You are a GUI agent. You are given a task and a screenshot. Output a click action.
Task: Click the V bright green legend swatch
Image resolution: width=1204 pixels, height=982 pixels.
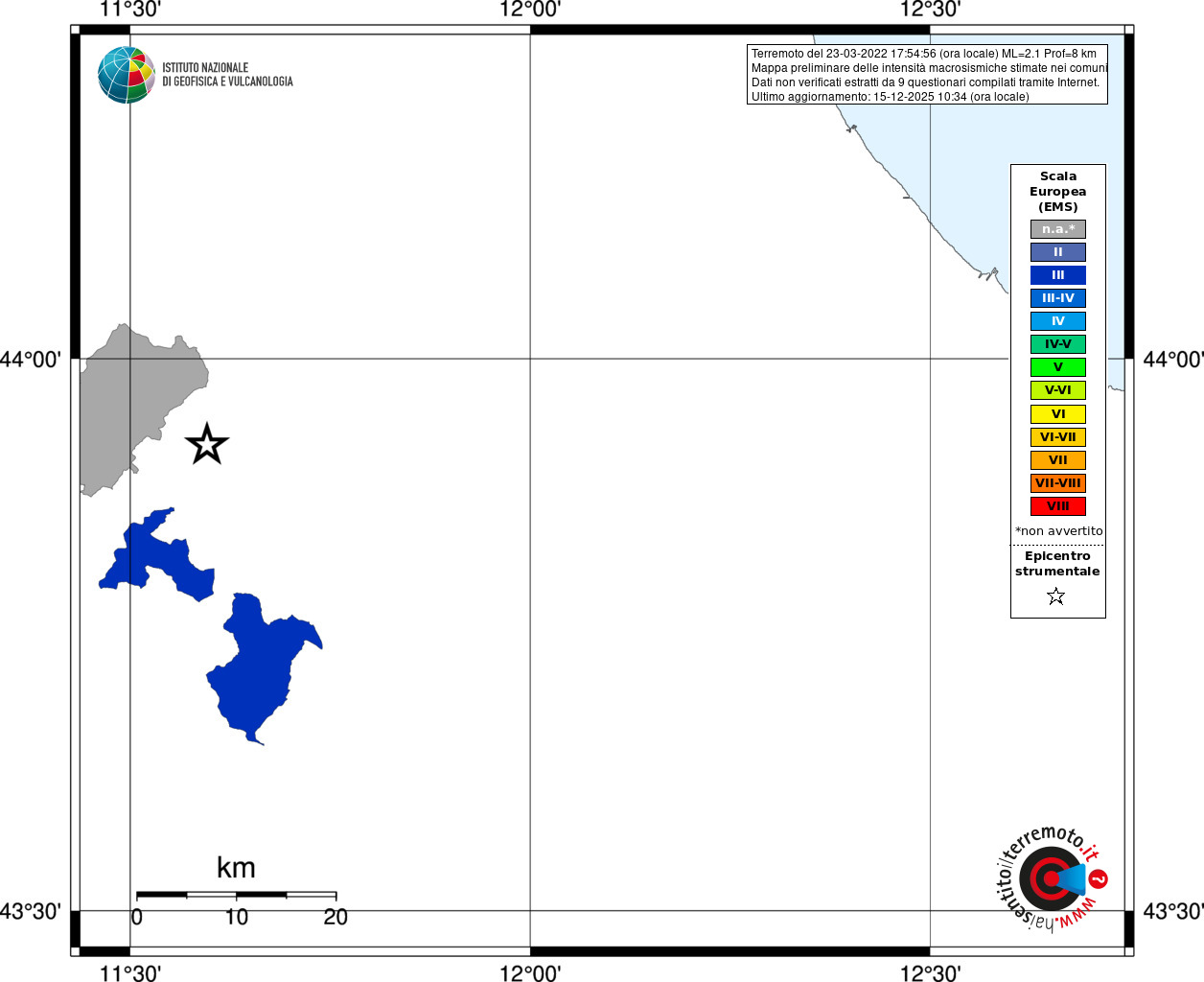point(1058,367)
